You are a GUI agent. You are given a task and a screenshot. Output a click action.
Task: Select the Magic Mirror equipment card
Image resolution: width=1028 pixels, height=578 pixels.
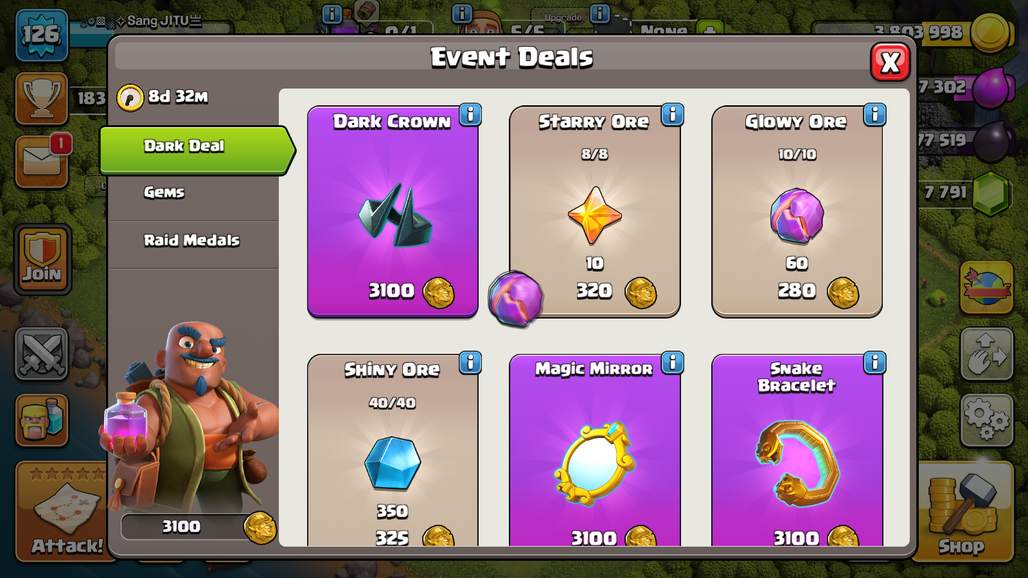pyautogui.click(x=595, y=450)
